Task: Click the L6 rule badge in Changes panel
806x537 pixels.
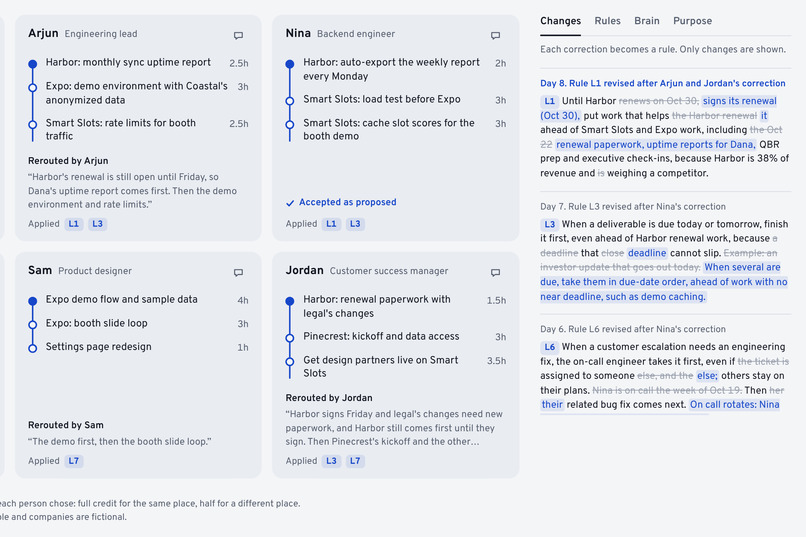Action: [549, 347]
